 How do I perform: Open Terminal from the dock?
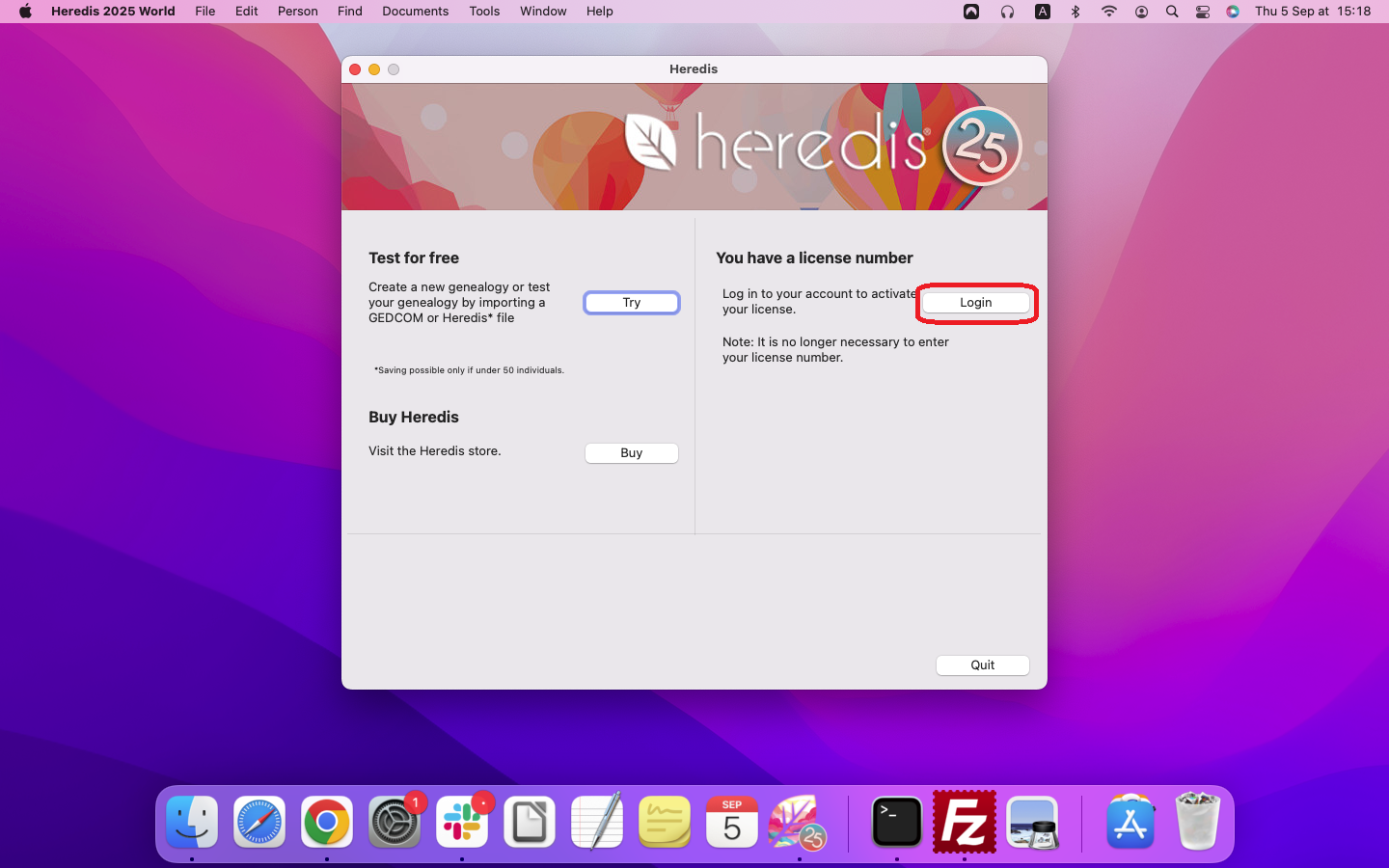[896, 823]
